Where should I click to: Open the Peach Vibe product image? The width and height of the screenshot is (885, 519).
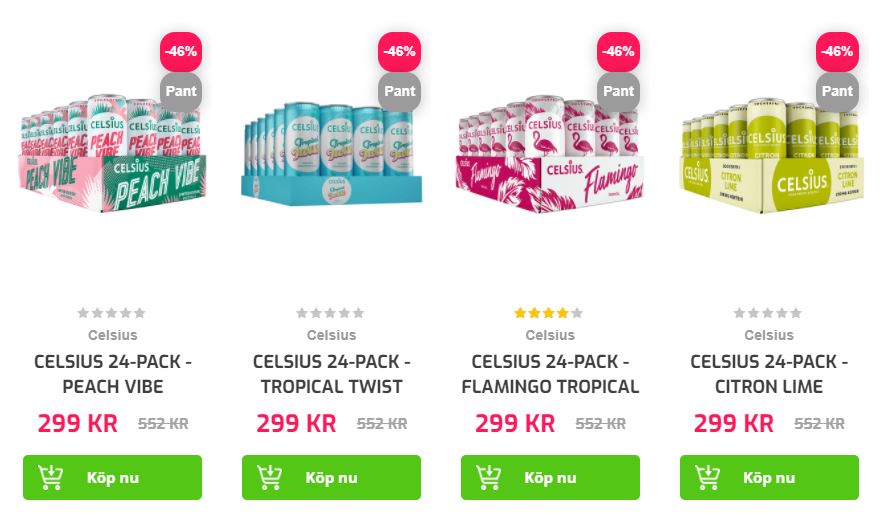112,153
